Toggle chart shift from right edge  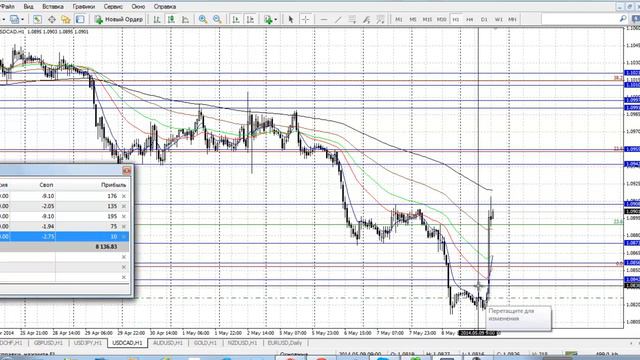(x=250, y=19)
